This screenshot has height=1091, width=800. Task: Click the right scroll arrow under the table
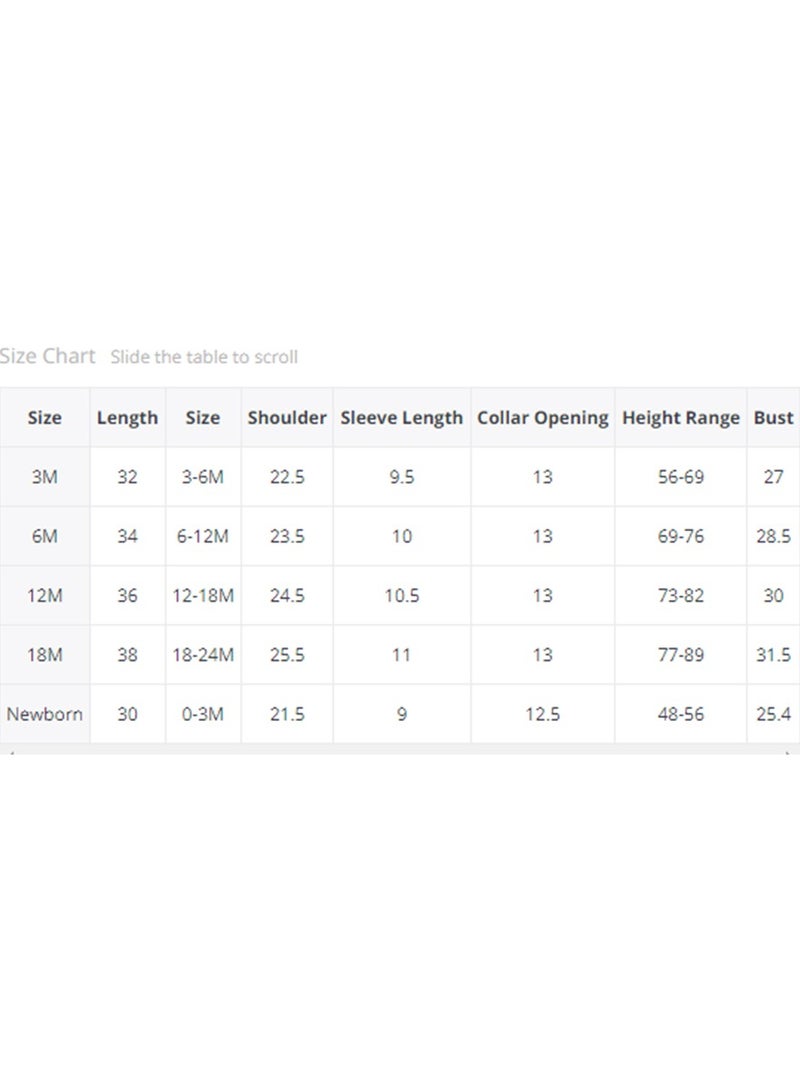788,752
